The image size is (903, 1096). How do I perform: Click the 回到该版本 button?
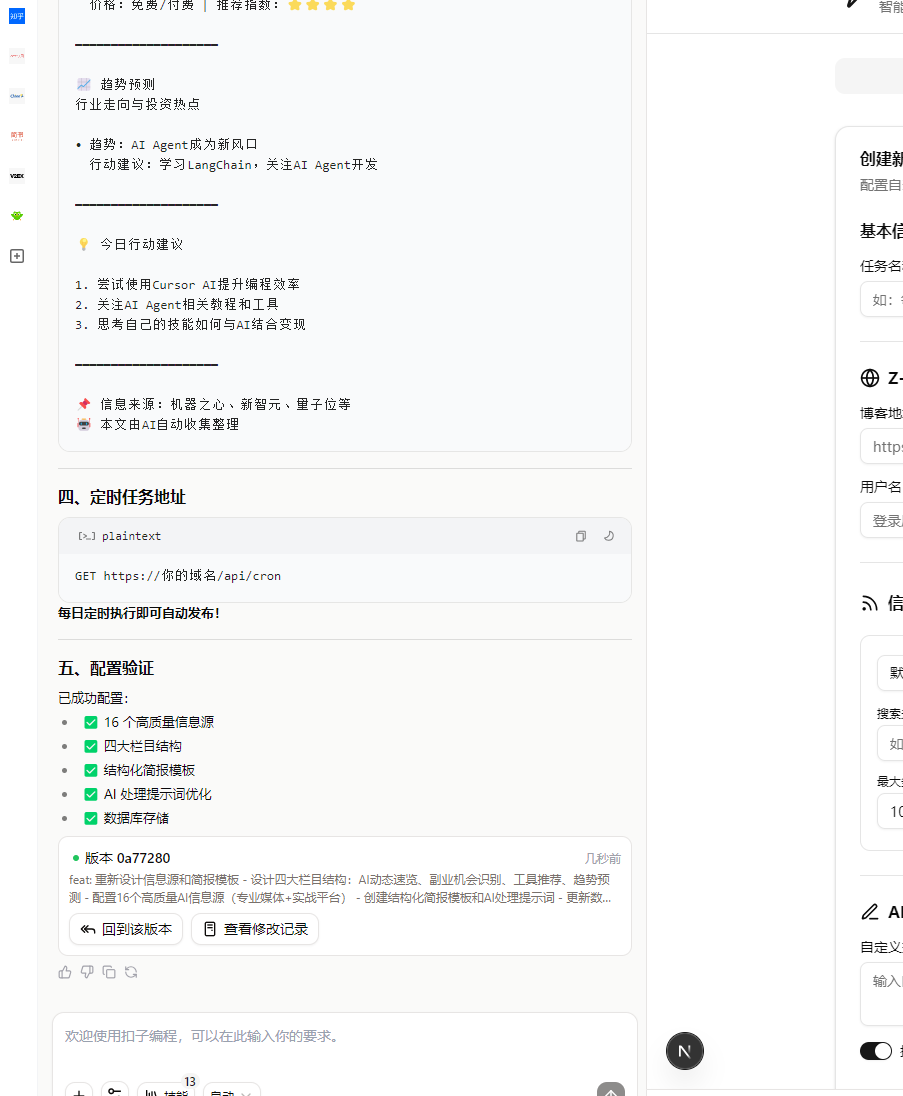[126, 929]
